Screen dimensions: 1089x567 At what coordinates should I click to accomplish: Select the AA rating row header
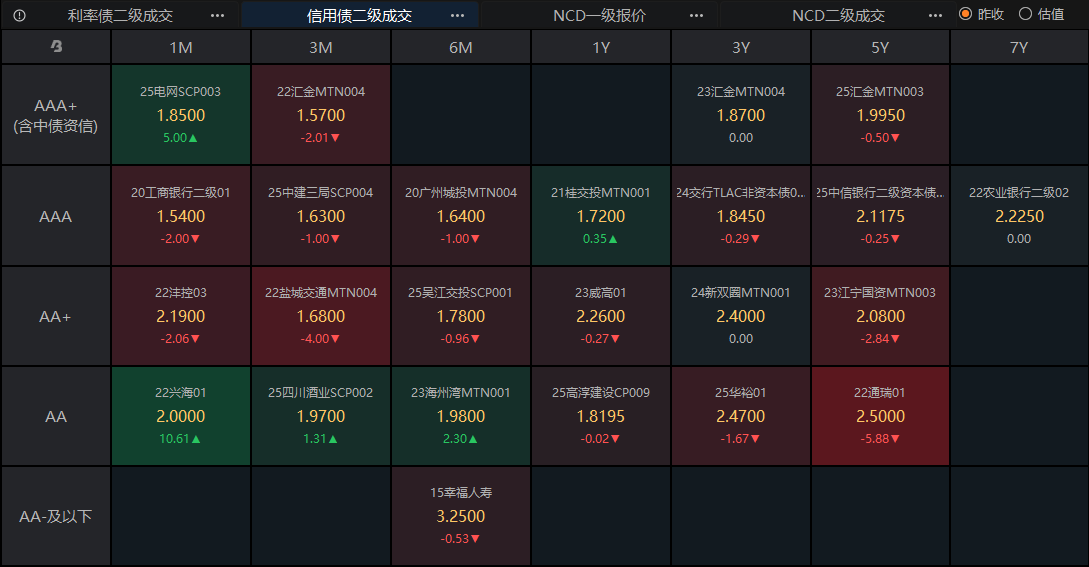pyautogui.click(x=56, y=416)
